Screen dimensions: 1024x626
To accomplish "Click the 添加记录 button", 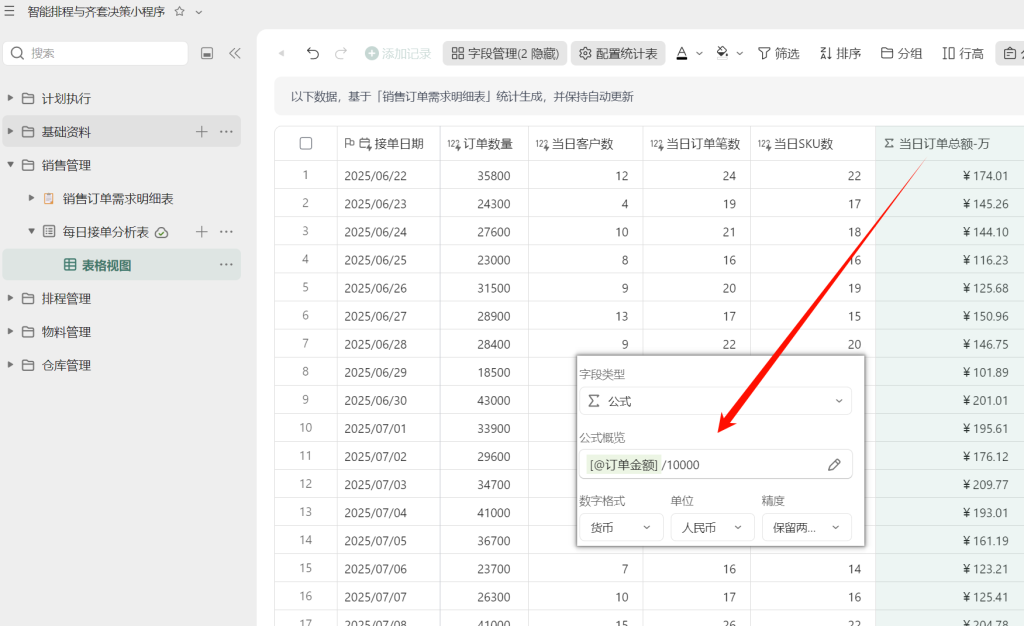I will click(x=398, y=53).
